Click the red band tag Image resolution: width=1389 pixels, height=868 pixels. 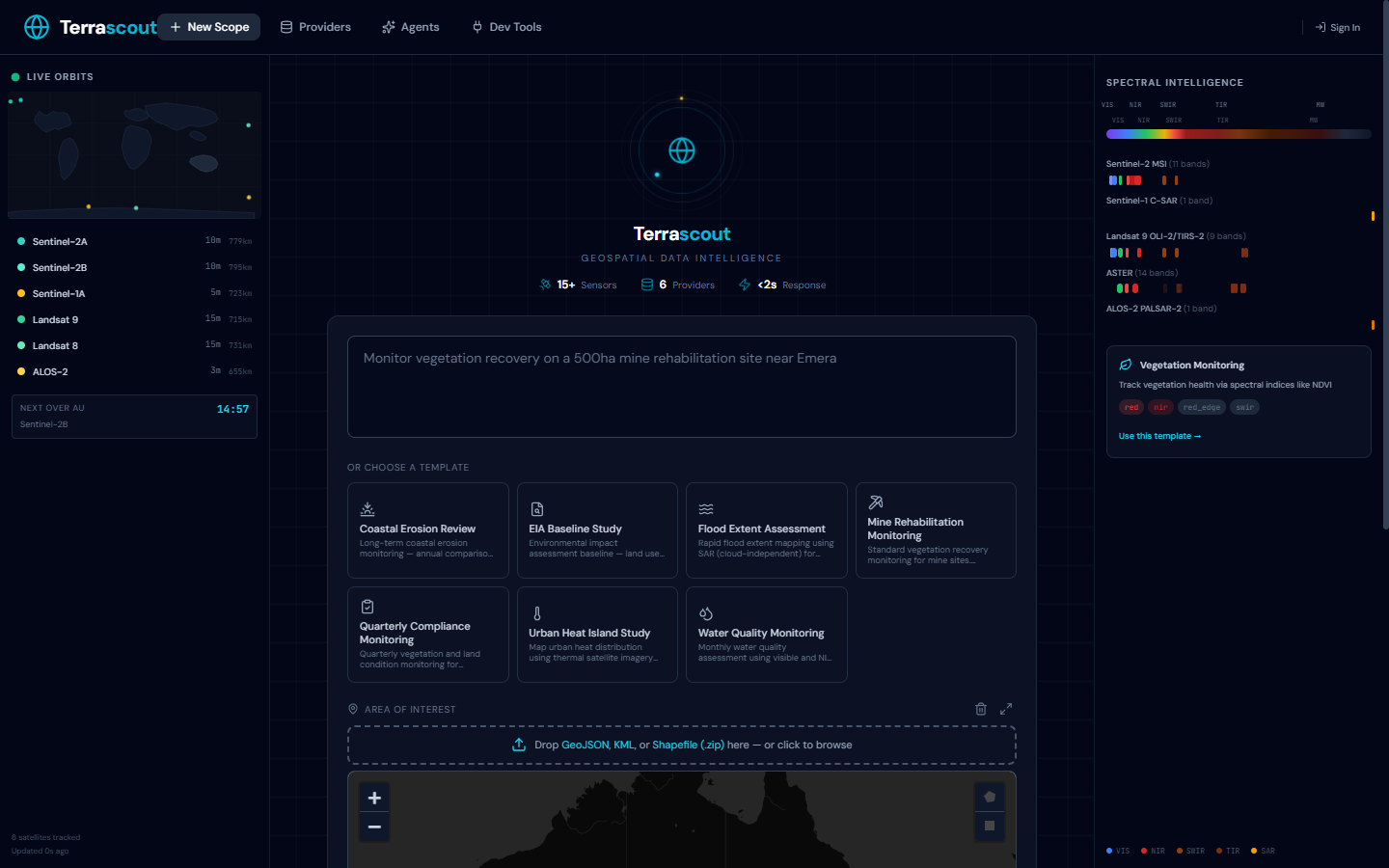tap(1131, 407)
